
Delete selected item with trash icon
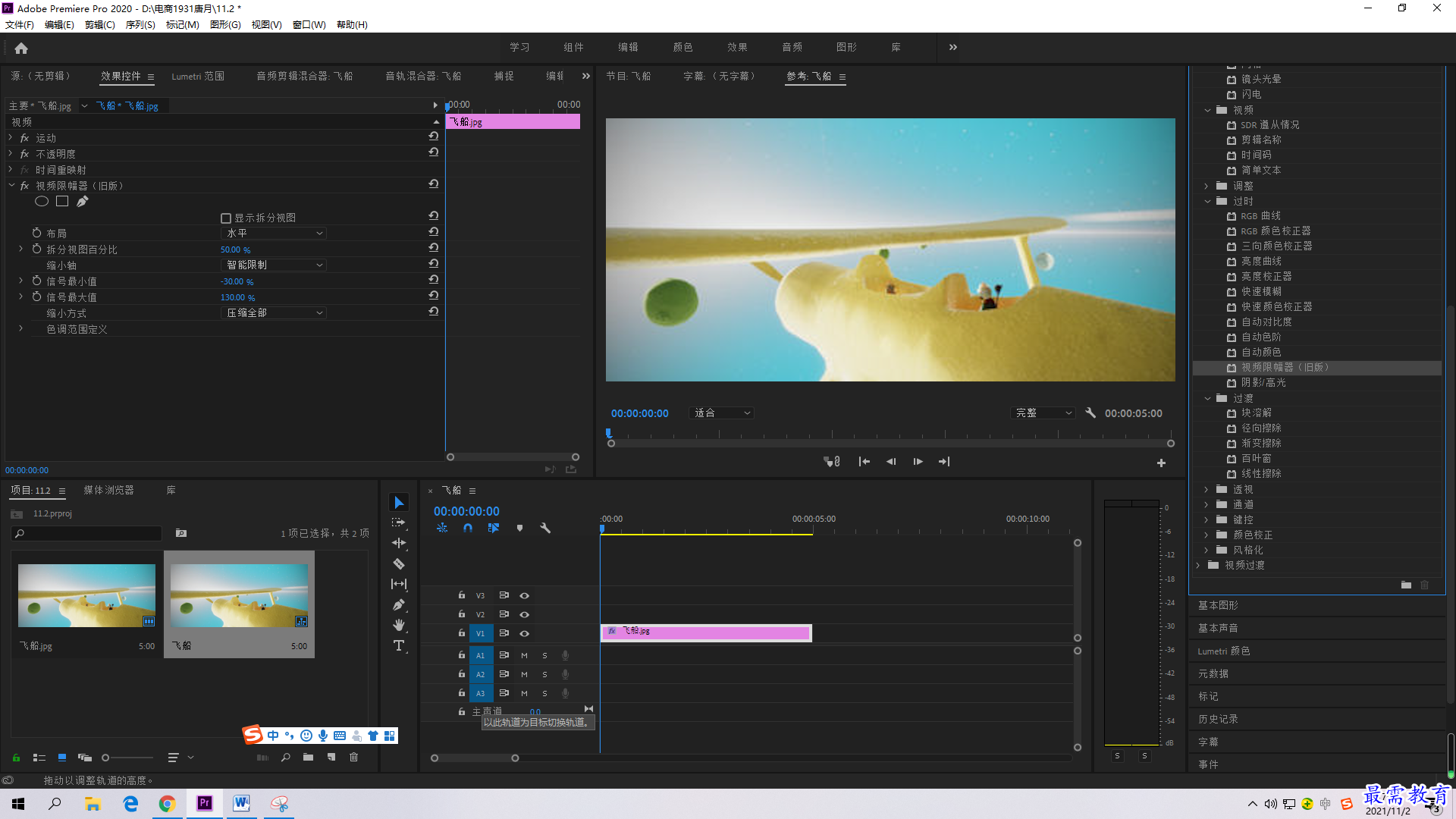pos(353,757)
